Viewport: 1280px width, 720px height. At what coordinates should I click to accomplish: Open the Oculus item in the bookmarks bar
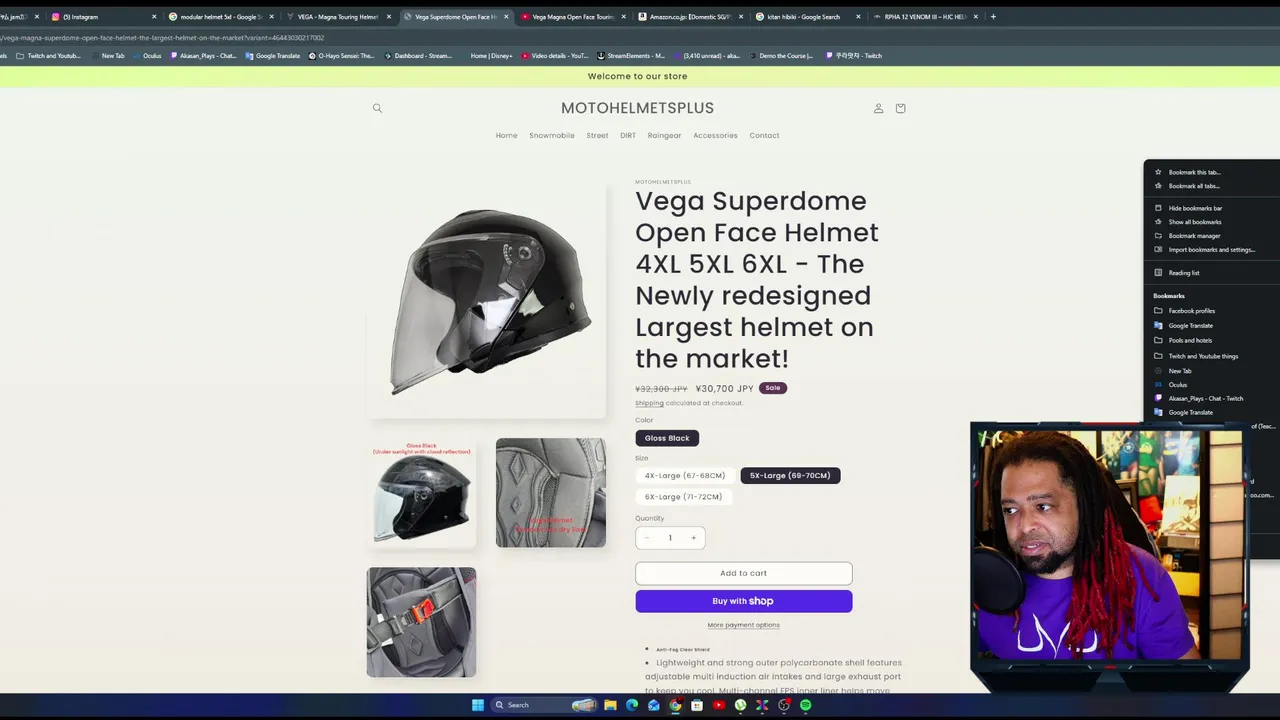coord(147,56)
